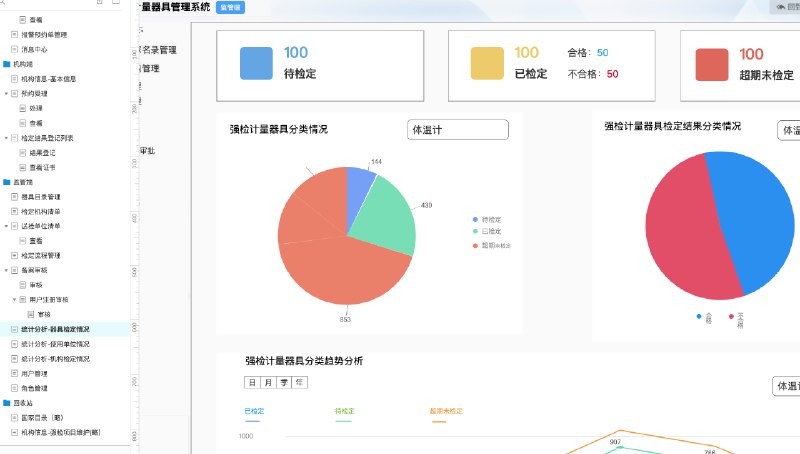
Task: Select the 监管端 folder icon
Action: point(7,182)
